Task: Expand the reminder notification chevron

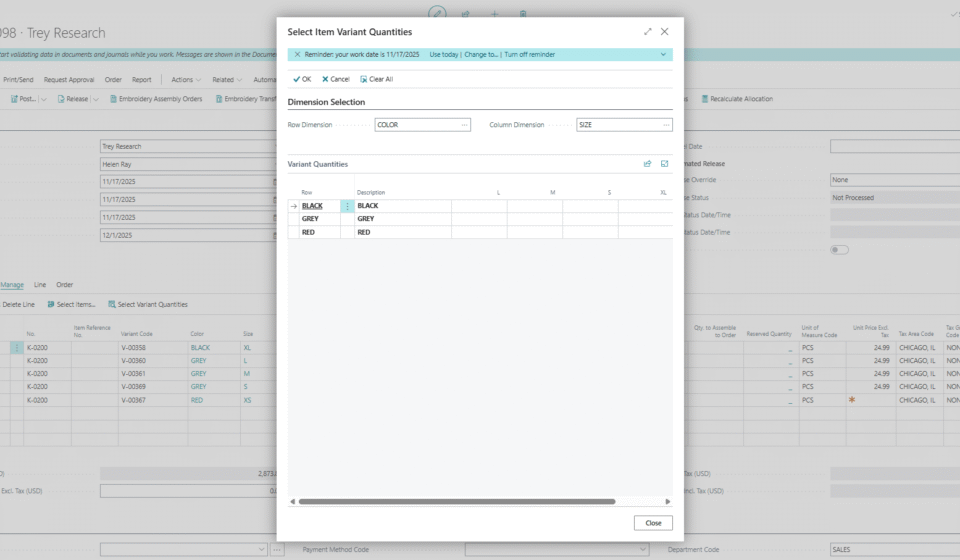Action: 663,54
